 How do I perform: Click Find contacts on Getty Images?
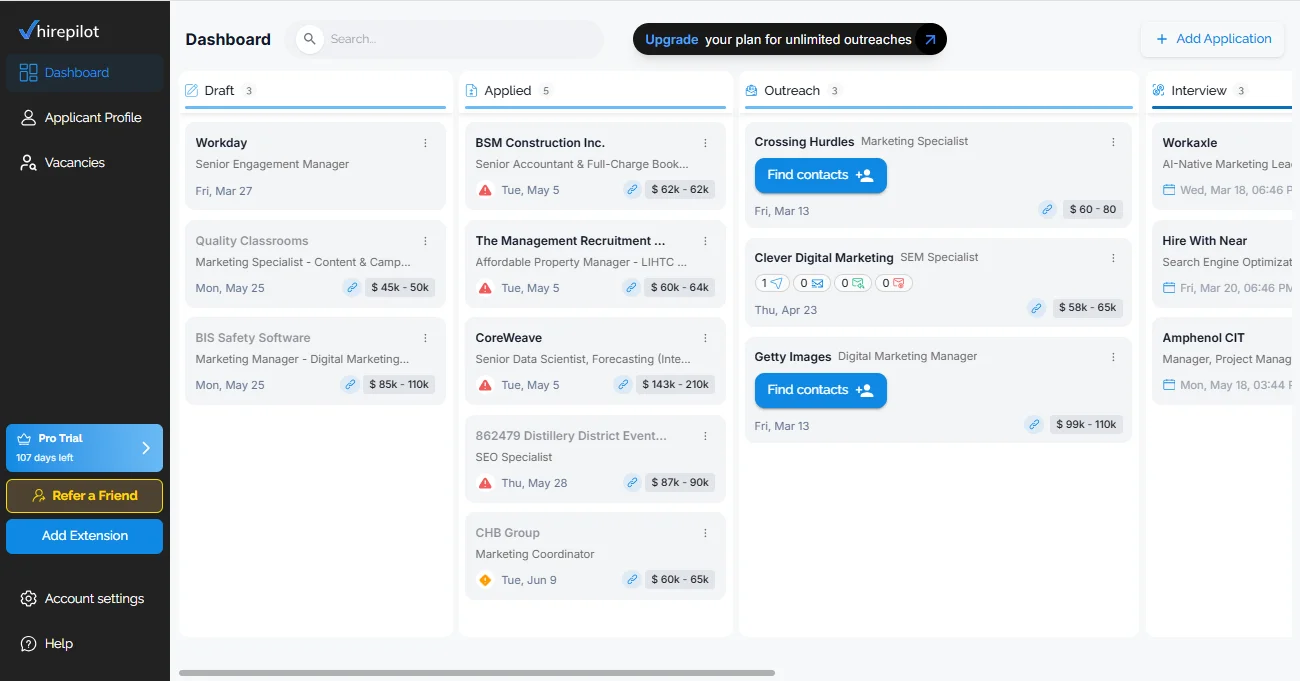[x=820, y=390]
